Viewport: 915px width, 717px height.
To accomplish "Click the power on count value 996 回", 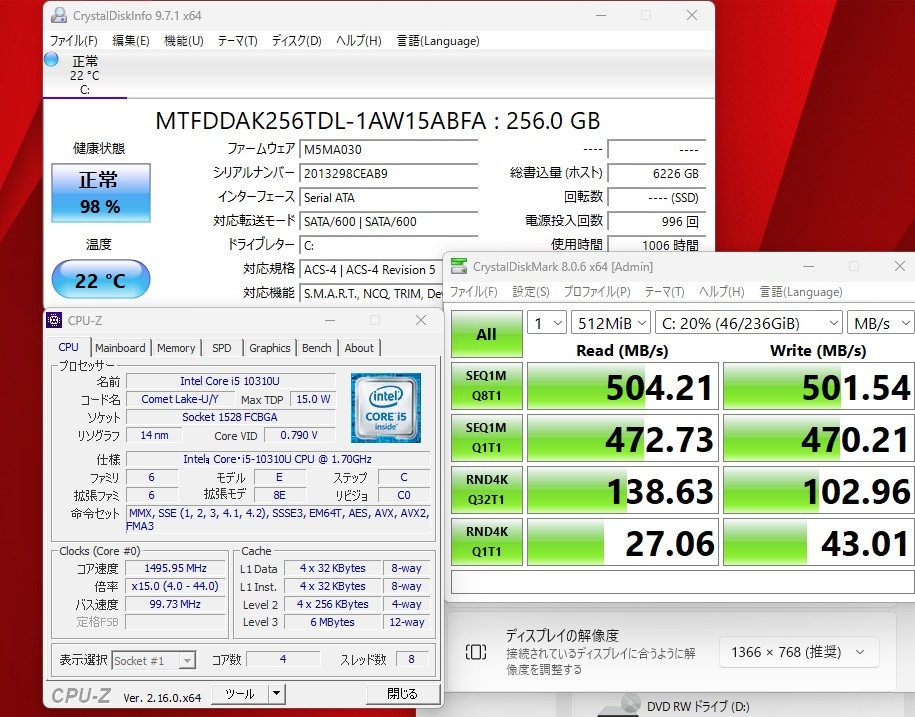I will coord(656,221).
